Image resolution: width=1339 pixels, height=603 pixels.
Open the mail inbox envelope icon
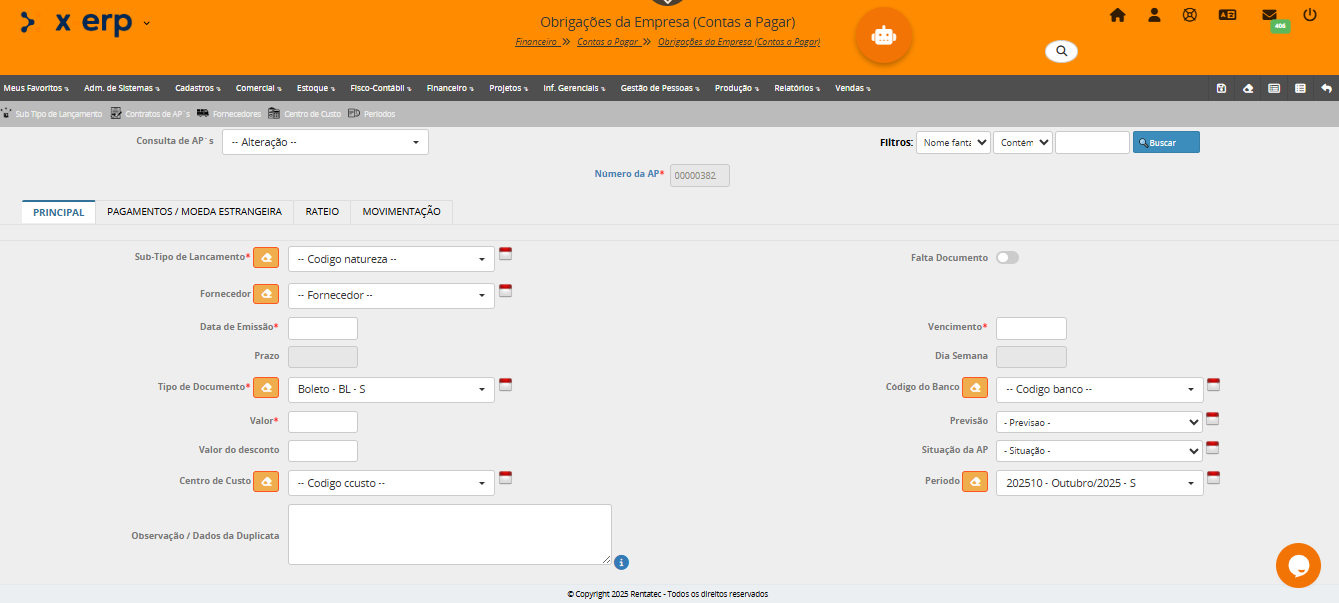coord(1269,15)
